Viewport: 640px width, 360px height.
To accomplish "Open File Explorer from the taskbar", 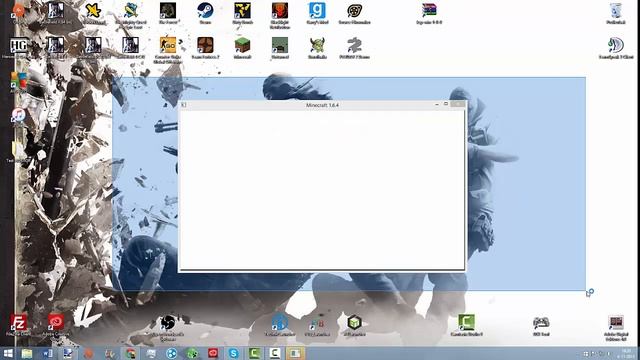I will [x=27, y=353].
